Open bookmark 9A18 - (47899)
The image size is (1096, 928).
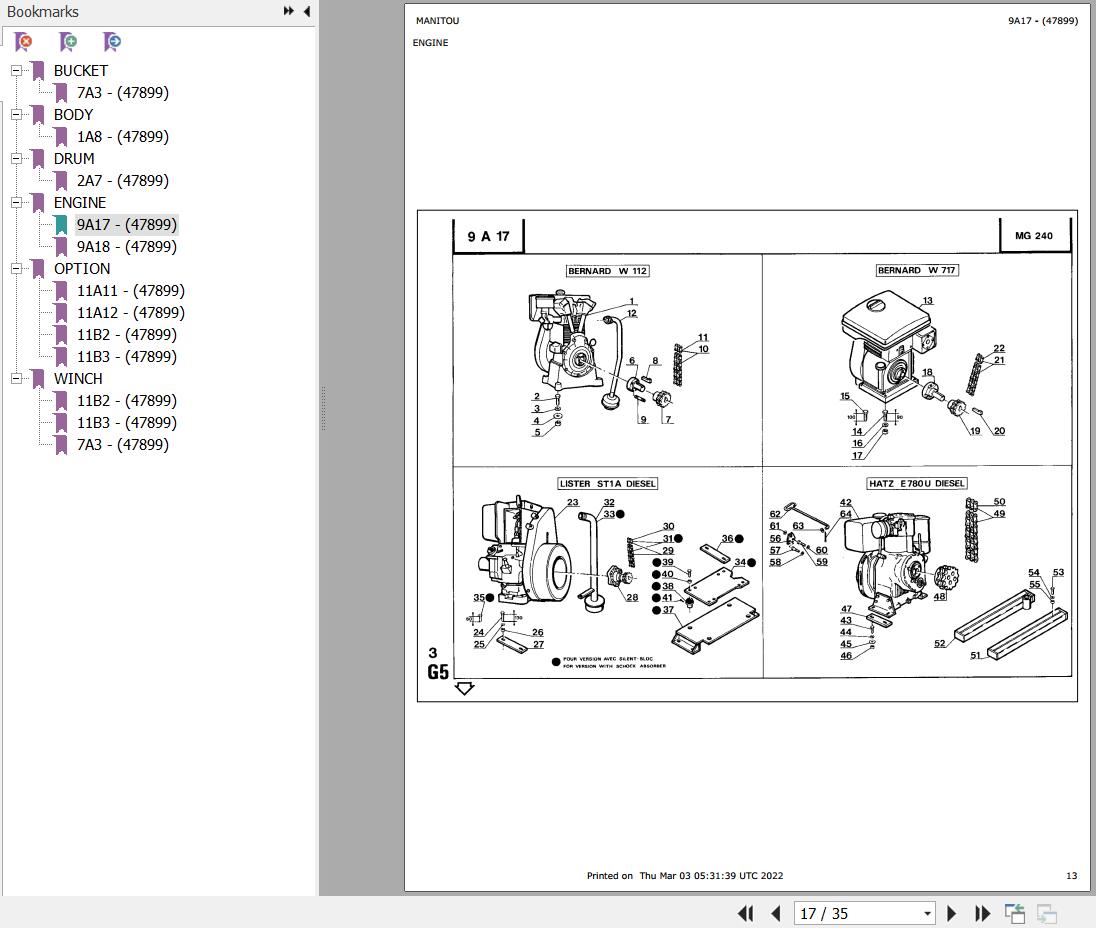[127, 247]
